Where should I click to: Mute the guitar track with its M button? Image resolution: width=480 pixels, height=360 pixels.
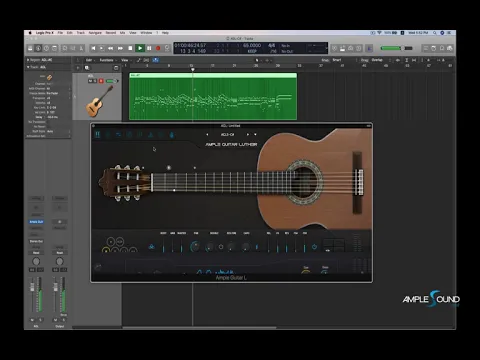coord(90,81)
